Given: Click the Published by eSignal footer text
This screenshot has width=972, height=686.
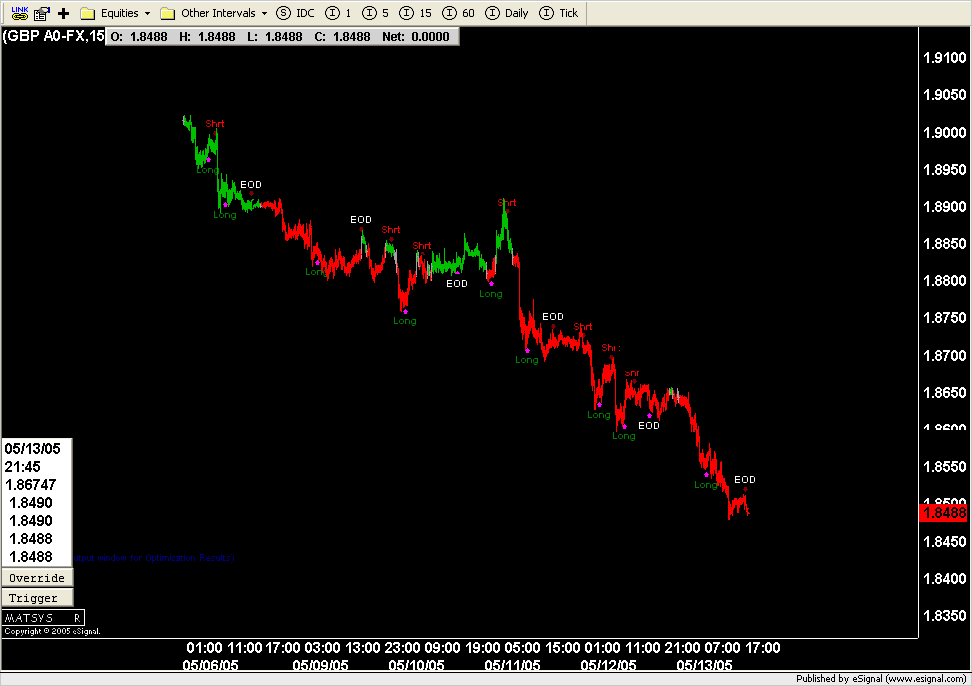Looking at the screenshot, I should 881,679.
